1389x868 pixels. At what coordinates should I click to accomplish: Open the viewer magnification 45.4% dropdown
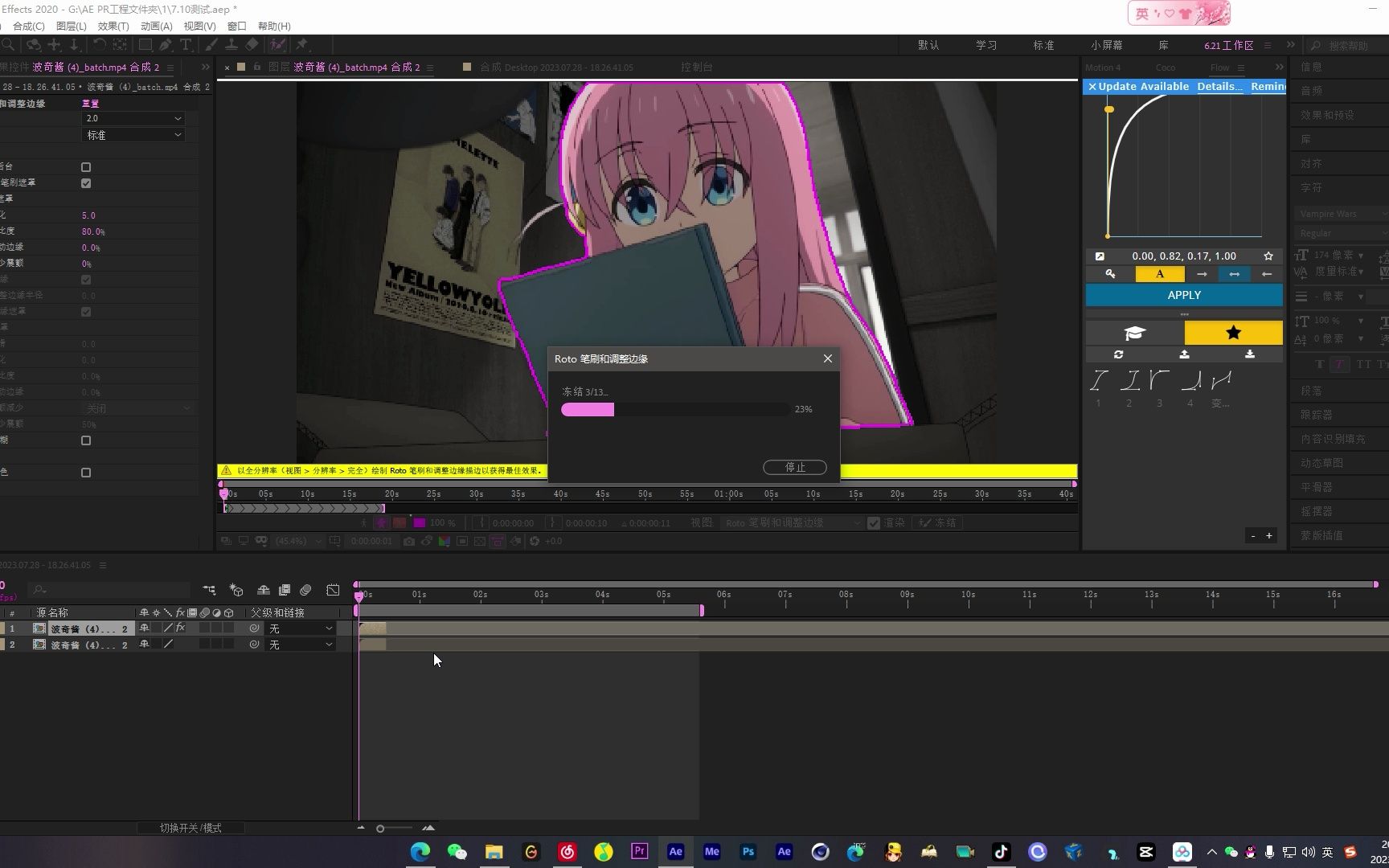[297, 541]
